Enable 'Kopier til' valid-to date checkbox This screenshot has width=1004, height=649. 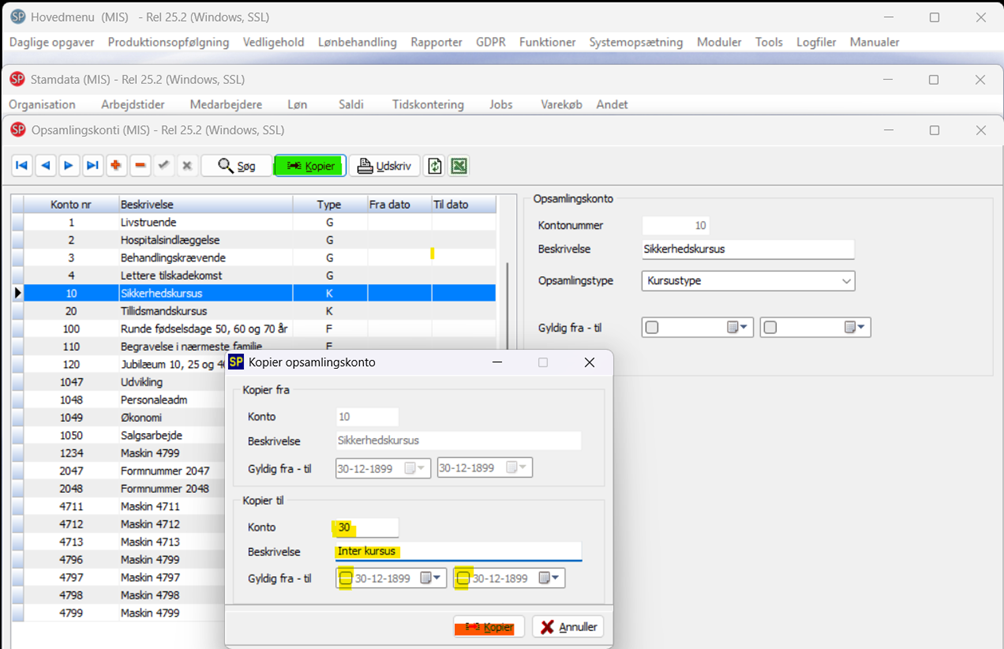coord(463,578)
